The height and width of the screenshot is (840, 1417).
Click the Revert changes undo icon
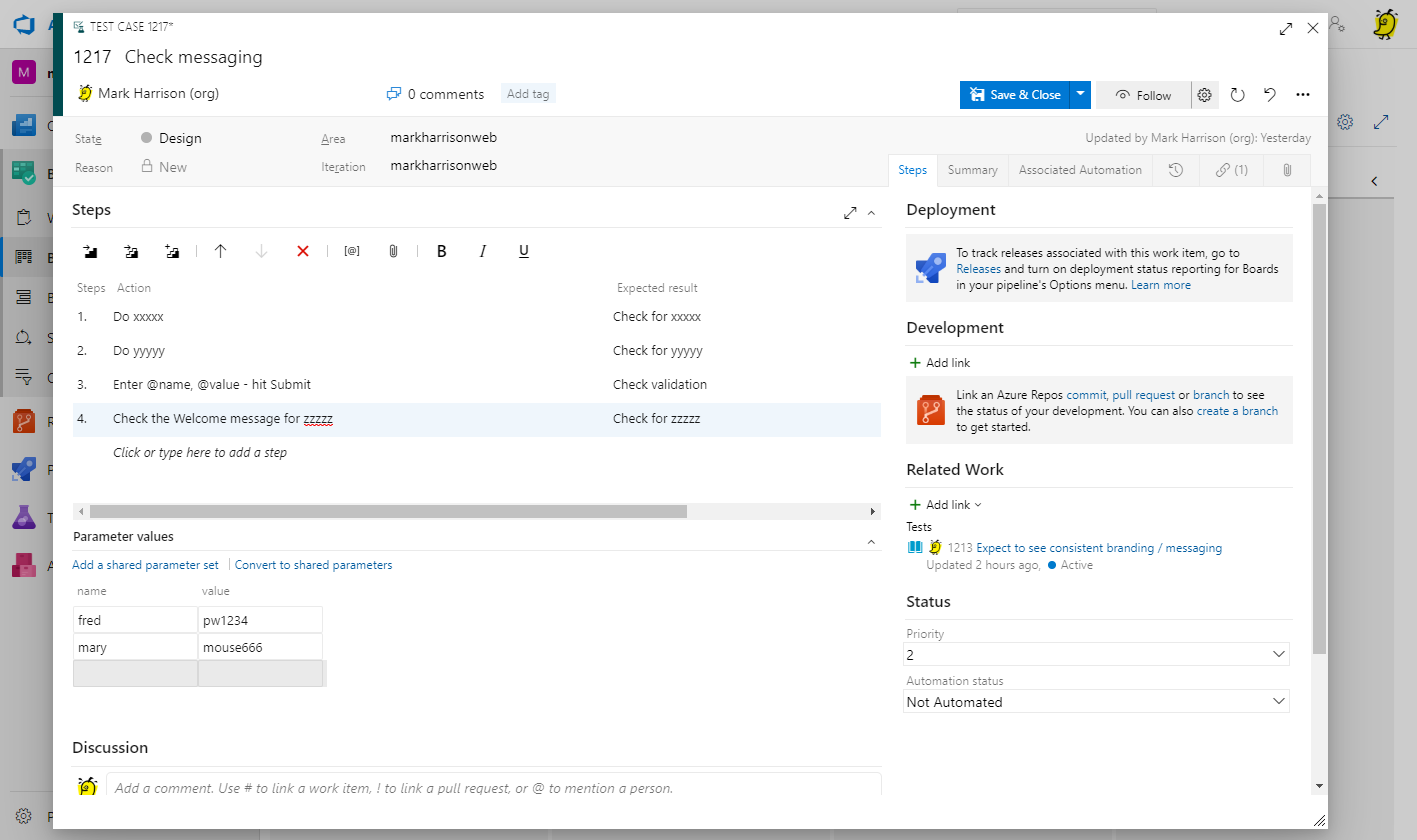point(1270,95)
